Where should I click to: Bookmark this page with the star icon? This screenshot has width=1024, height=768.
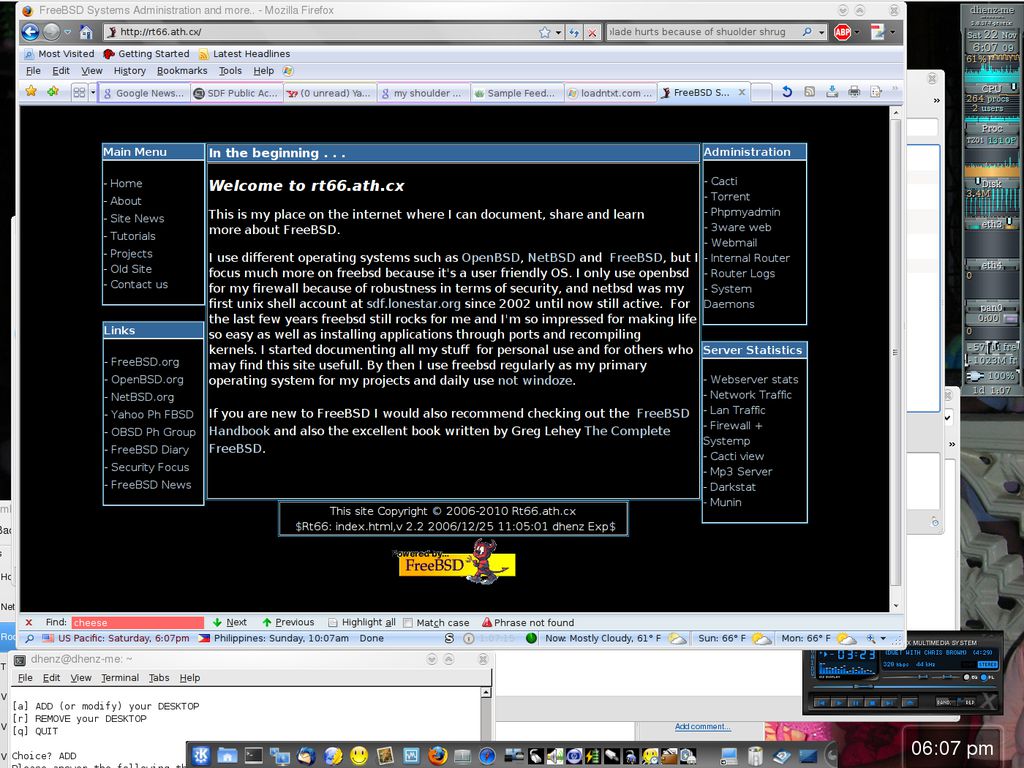point(545,32)
